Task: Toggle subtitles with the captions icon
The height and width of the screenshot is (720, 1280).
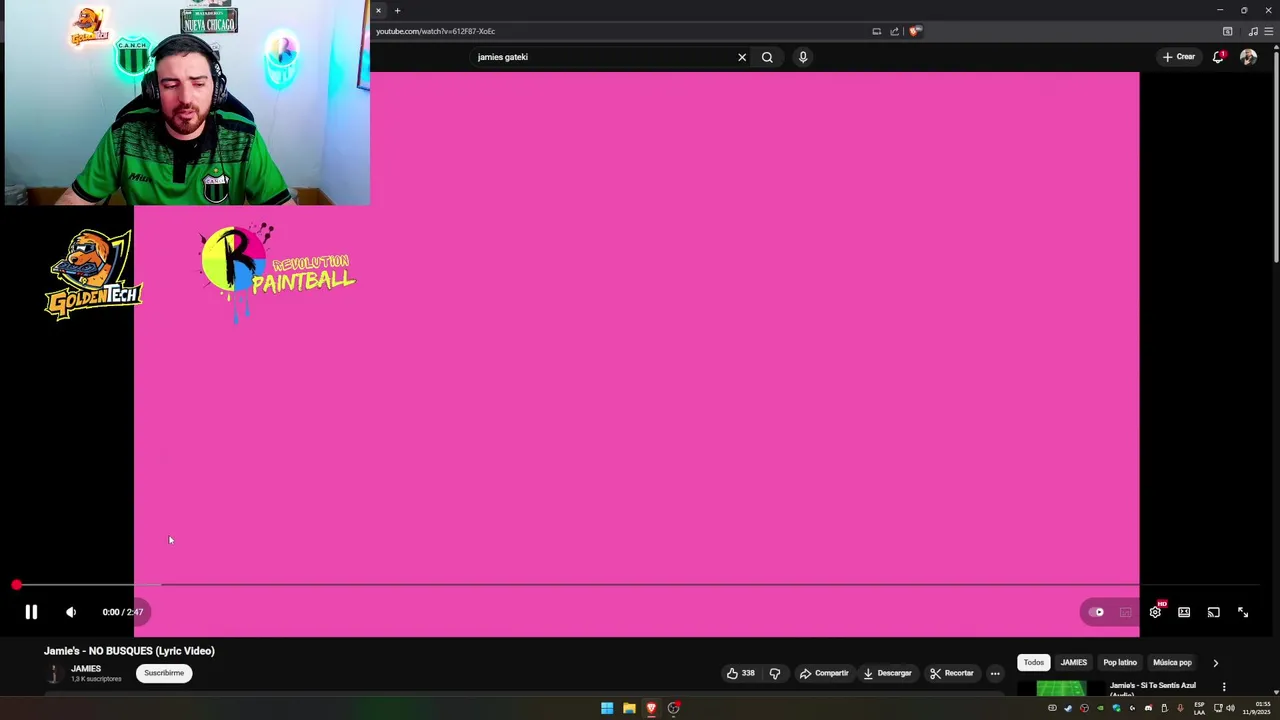Action: pyautogui.click(x=1126, y=612)
